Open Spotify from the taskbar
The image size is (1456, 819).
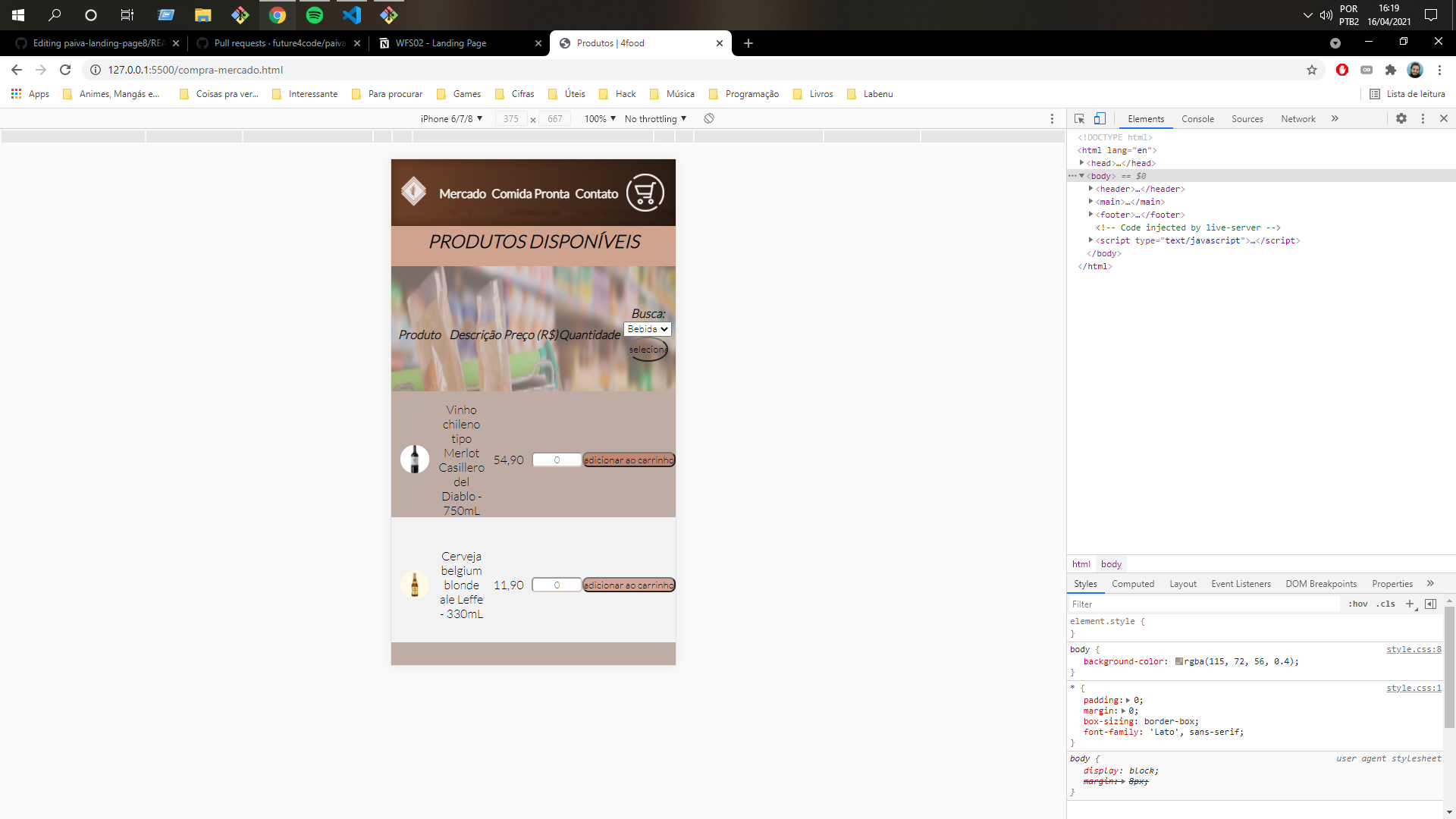pos(314,14)
